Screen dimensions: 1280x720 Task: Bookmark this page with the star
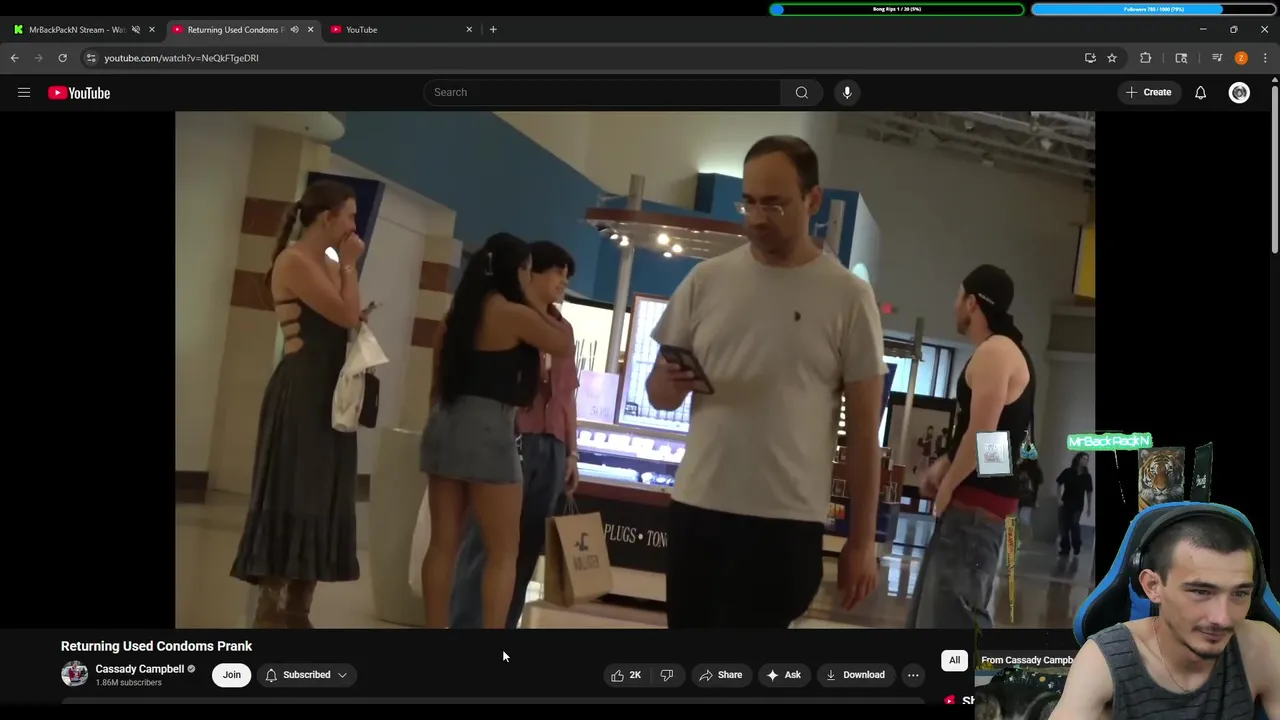(1112, 58)
